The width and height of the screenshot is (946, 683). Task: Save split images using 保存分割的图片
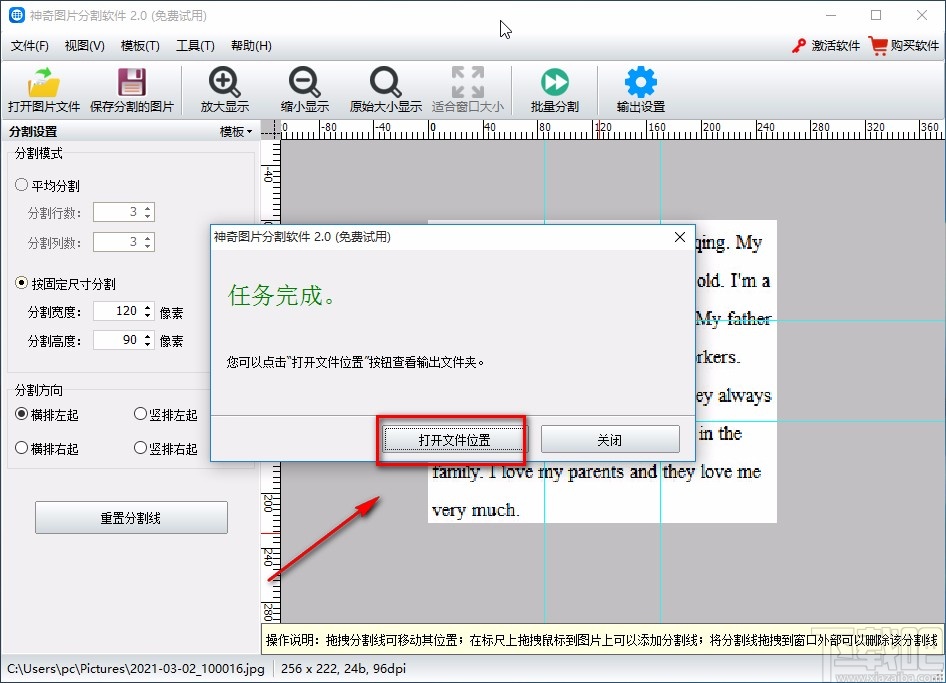point(131,88)
